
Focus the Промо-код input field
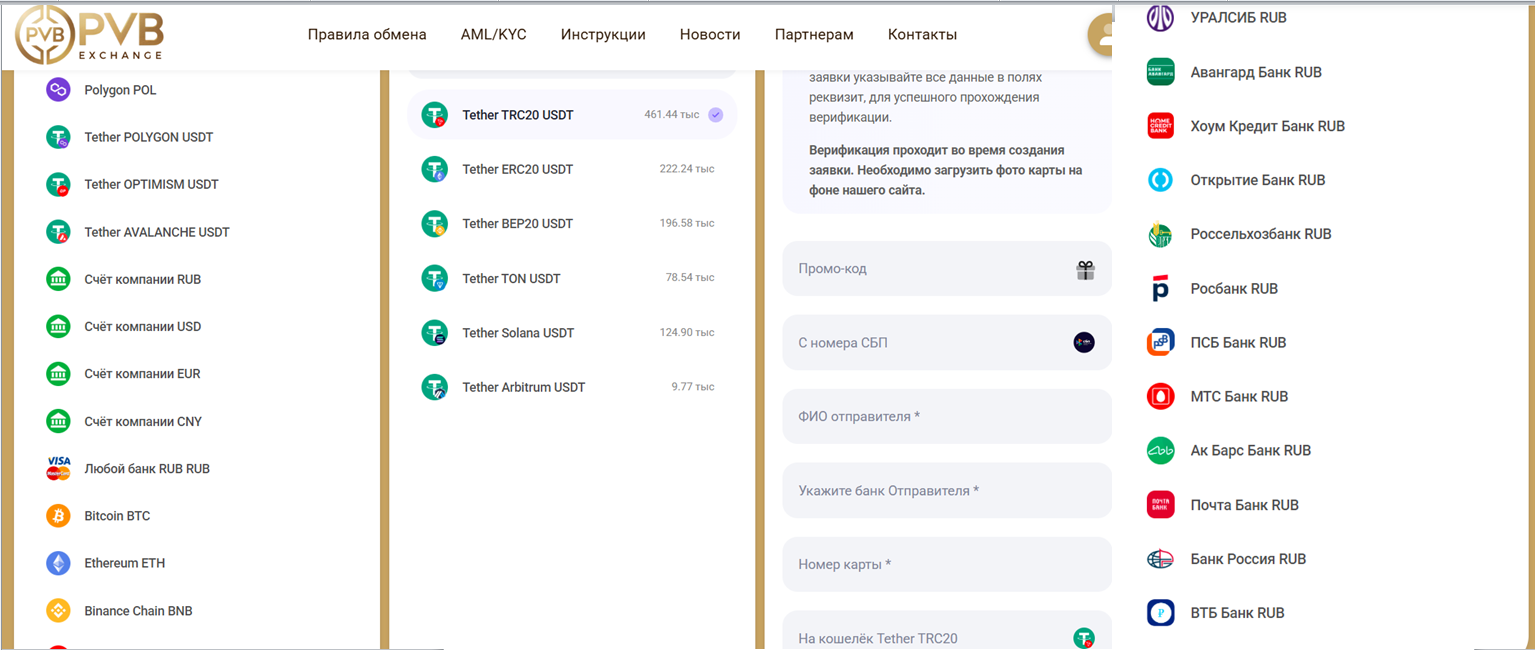947,269
